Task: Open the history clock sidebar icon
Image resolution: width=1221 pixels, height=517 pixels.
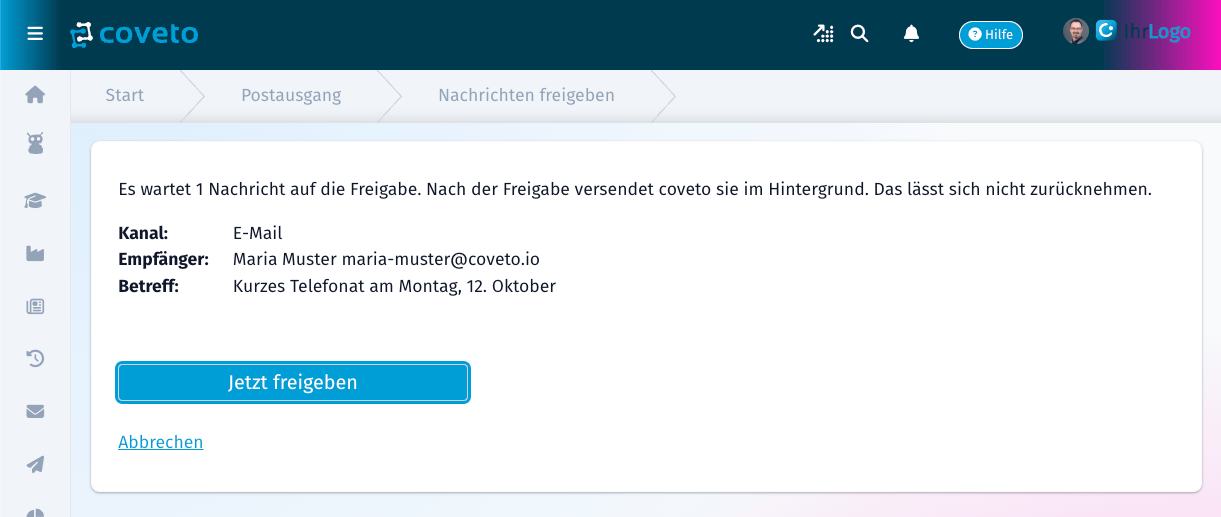Action: coord(35,358)
